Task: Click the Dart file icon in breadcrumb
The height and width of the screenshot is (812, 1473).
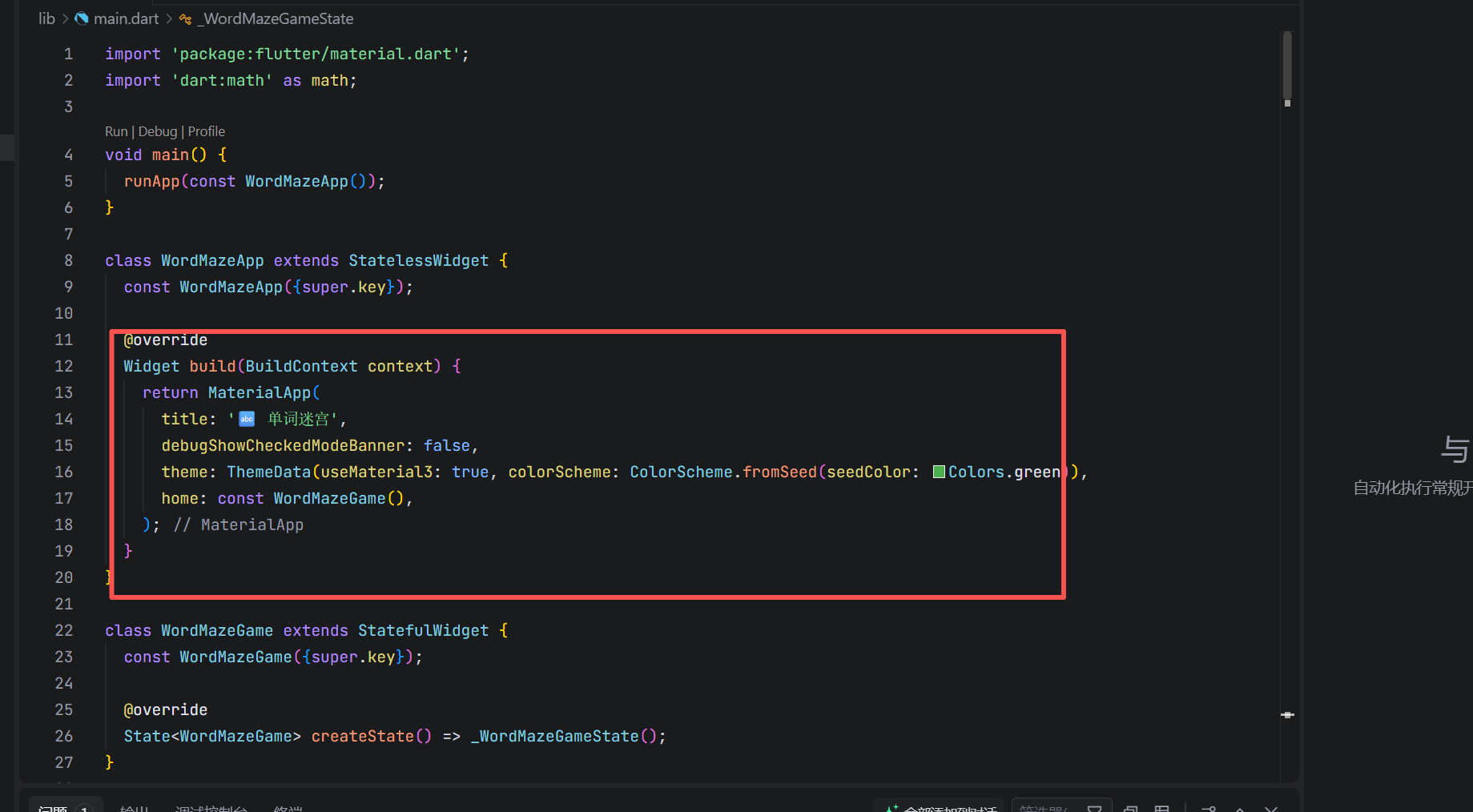Action: pyautogui.click(x=82, y=18)
